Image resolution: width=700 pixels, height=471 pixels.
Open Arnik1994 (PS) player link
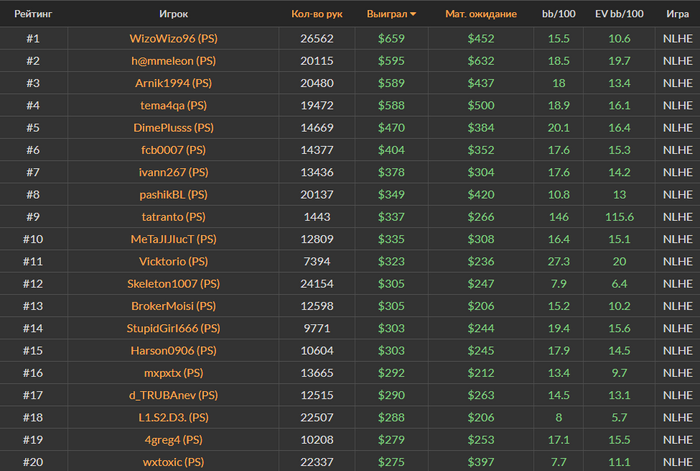pos(173,83)
